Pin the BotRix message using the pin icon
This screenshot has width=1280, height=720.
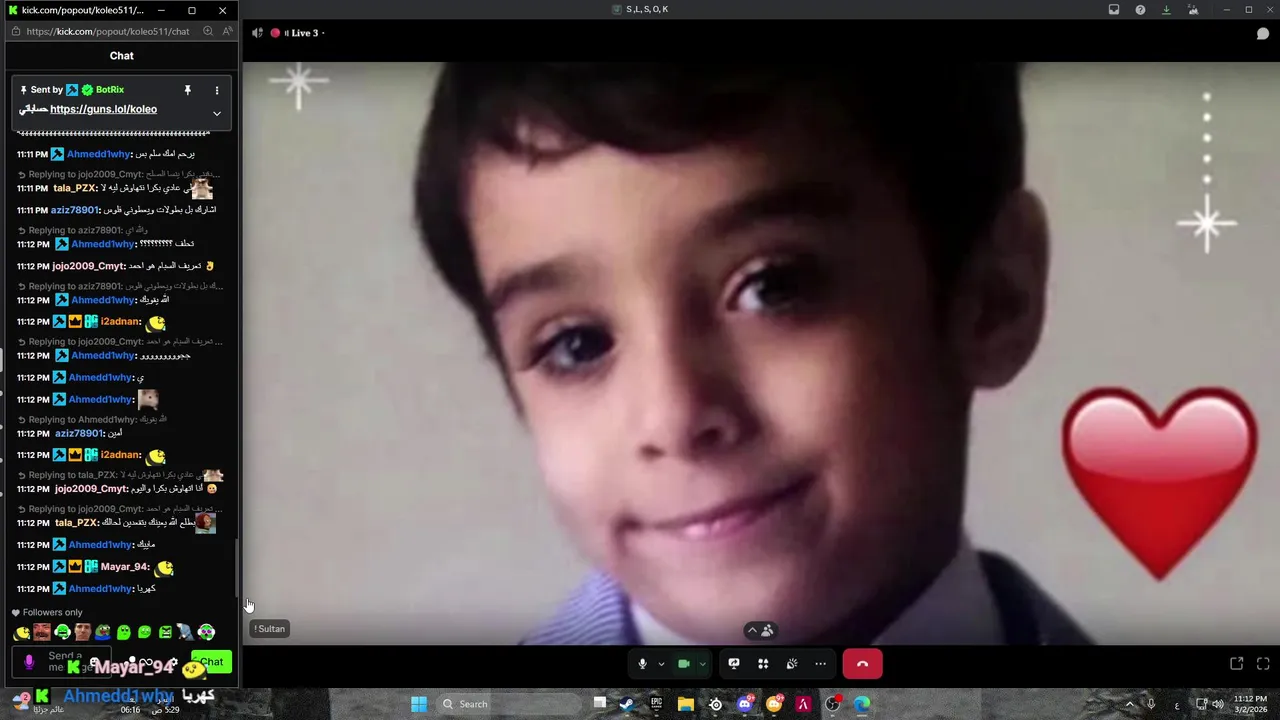click(x=187, y=90)
